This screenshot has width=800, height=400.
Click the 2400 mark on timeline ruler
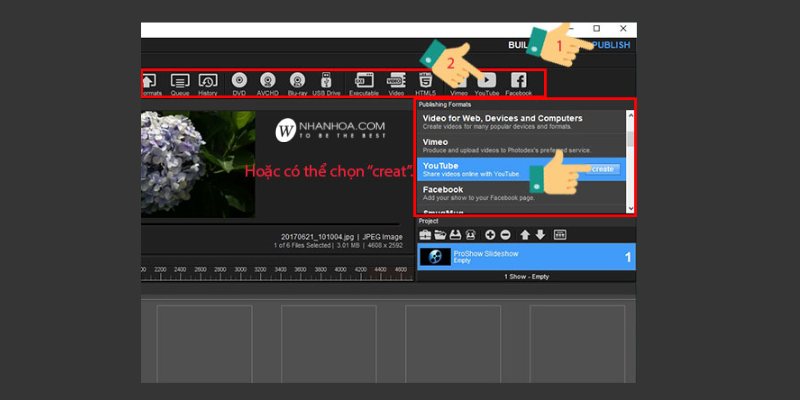(180, 269)
